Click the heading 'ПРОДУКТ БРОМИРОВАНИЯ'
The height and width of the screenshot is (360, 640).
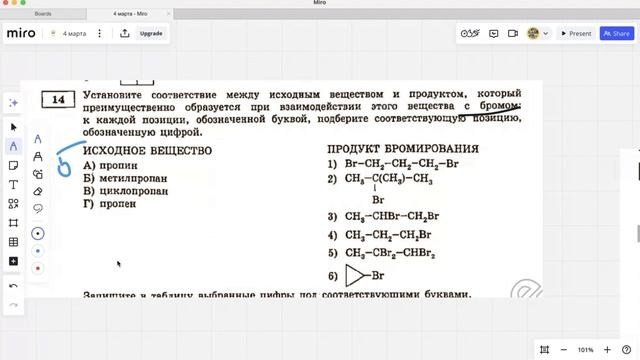403,149
